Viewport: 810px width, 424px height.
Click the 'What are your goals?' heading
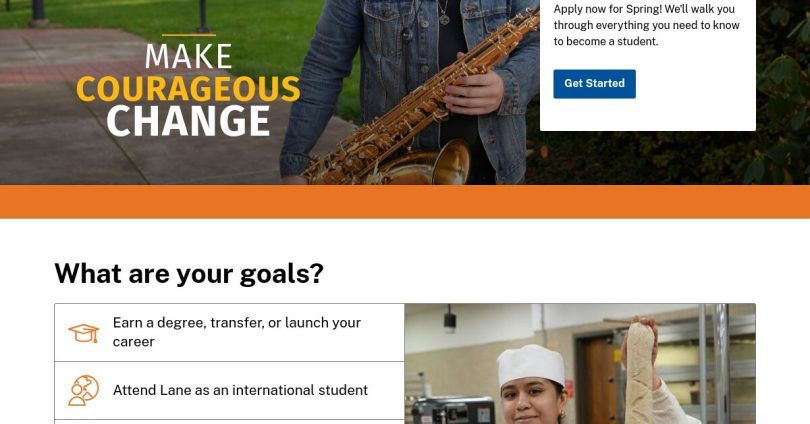coord(189,273)
